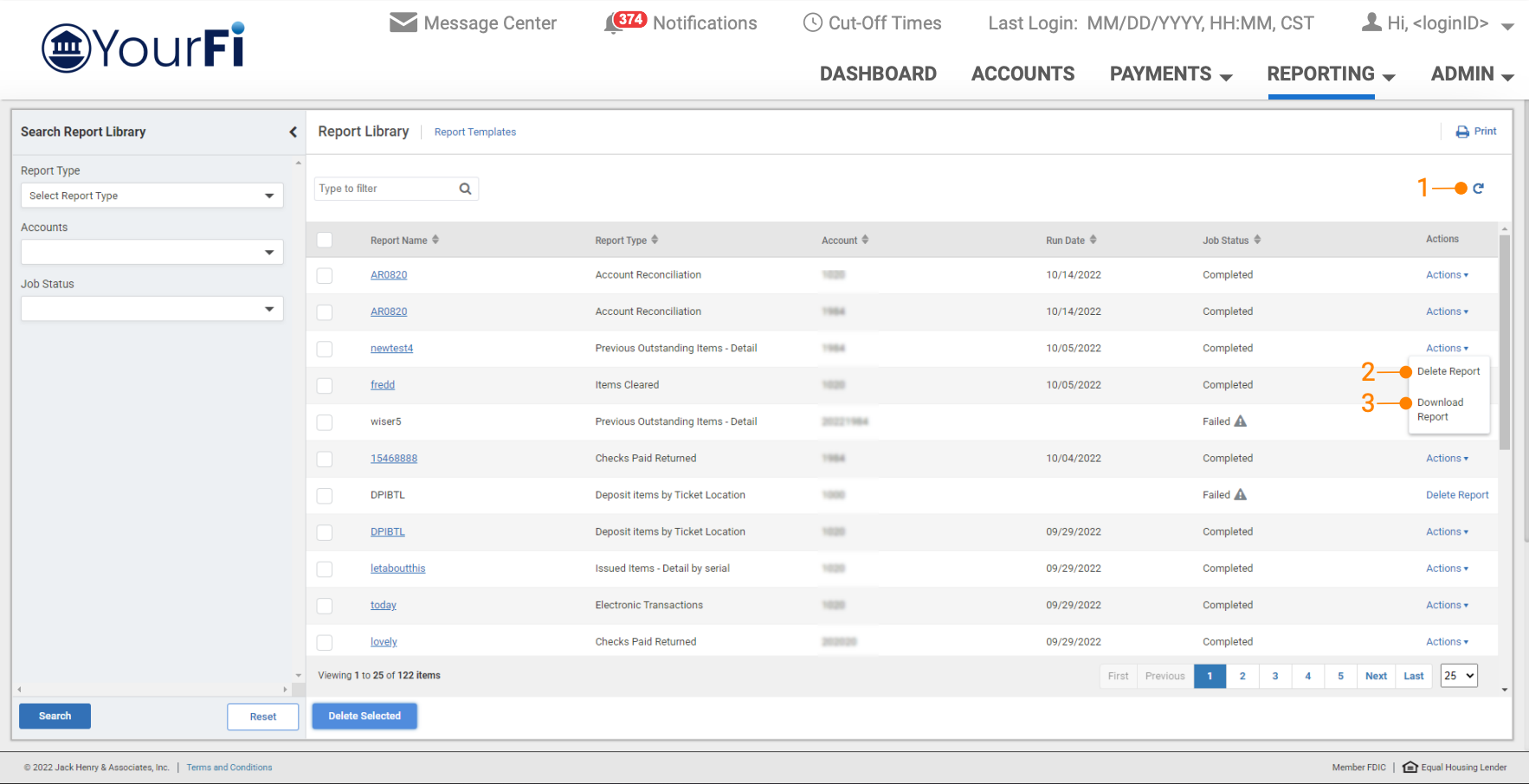Open the items-per-page 25 dropdown
Screen dimensions: 1529x784
1458,676
